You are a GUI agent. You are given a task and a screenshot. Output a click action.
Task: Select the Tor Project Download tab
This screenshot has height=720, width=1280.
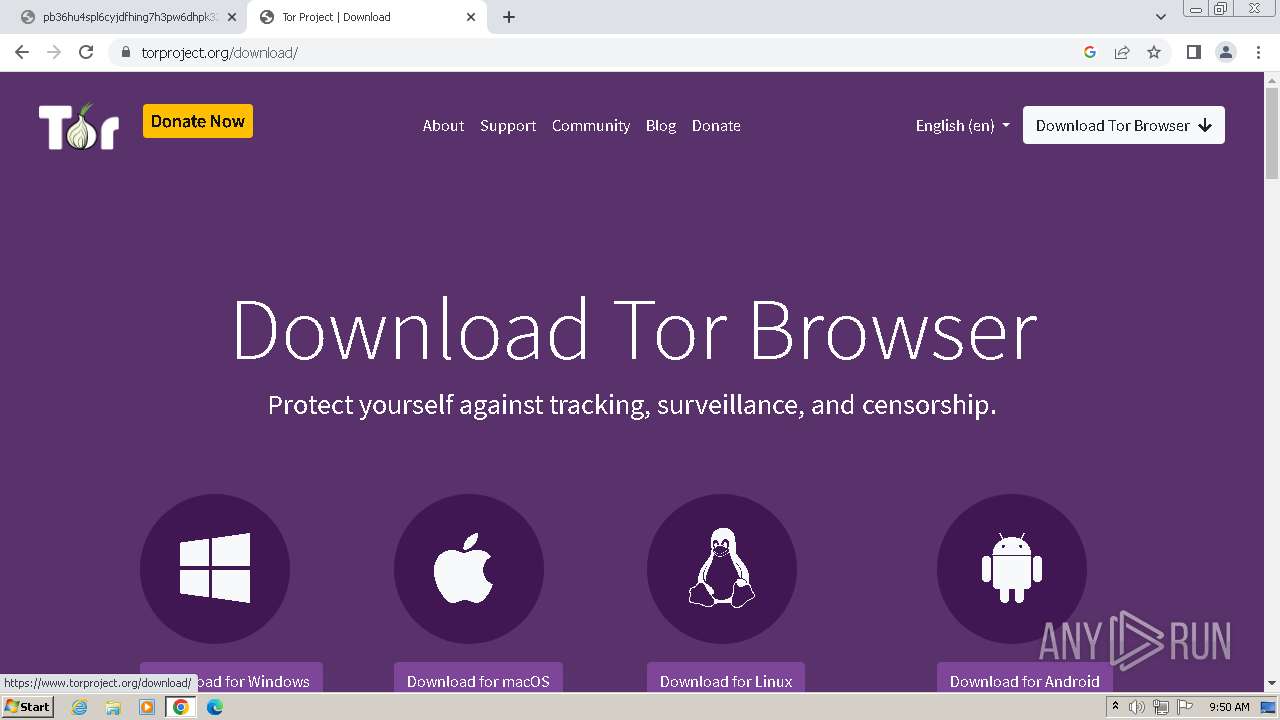366,17
